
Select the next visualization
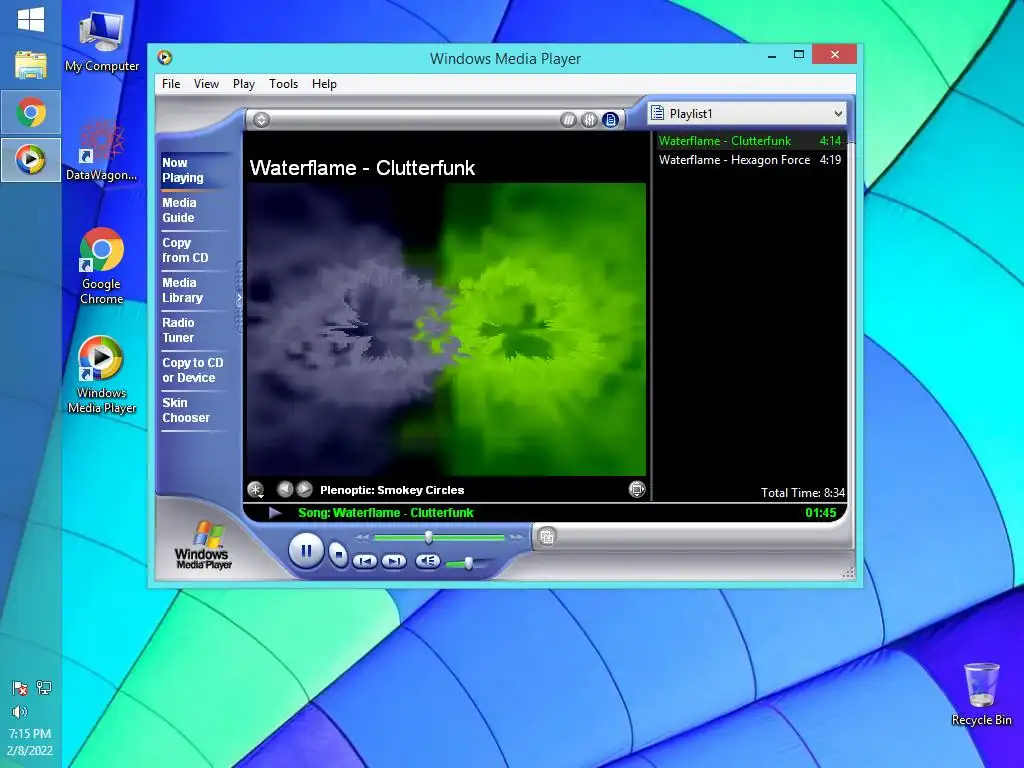304,488
